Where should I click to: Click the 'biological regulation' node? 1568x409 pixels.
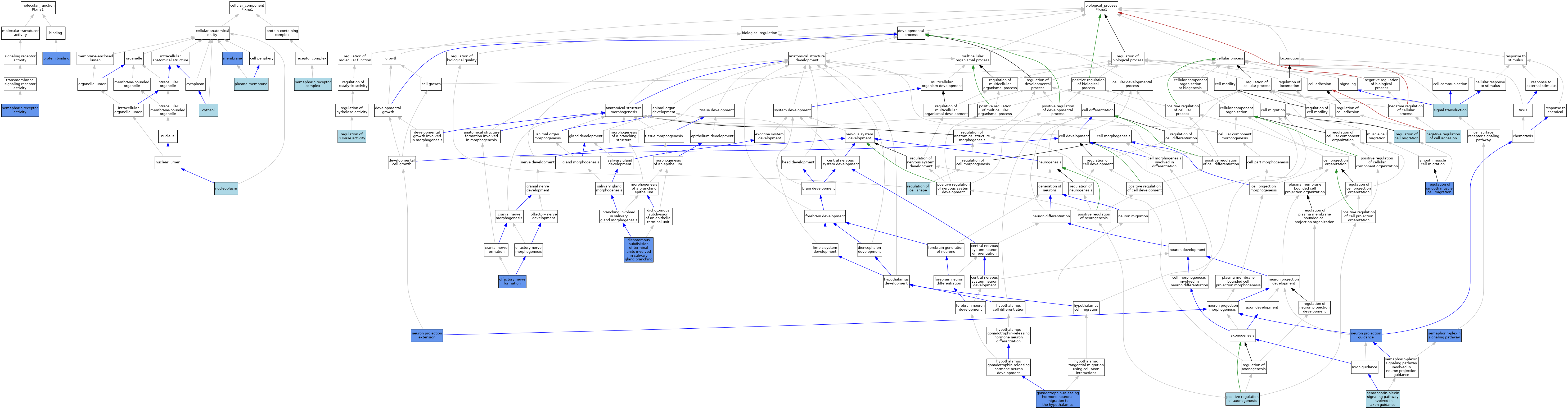pos(760,33)
